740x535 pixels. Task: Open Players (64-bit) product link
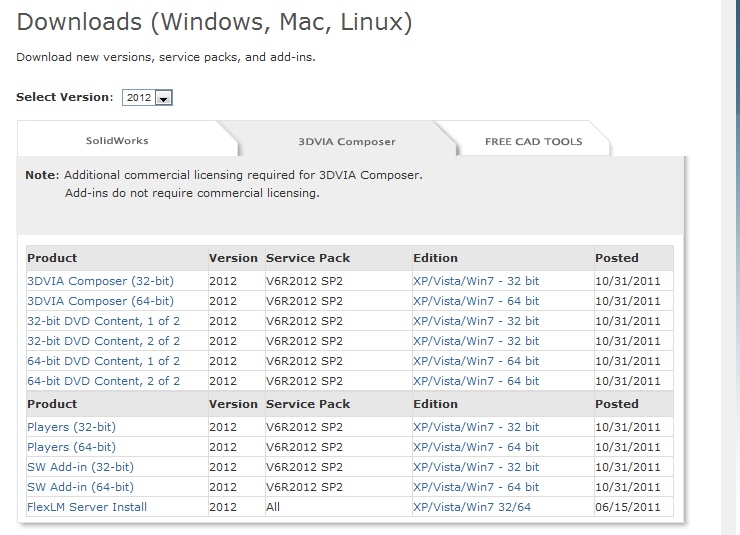click(71, 447)
